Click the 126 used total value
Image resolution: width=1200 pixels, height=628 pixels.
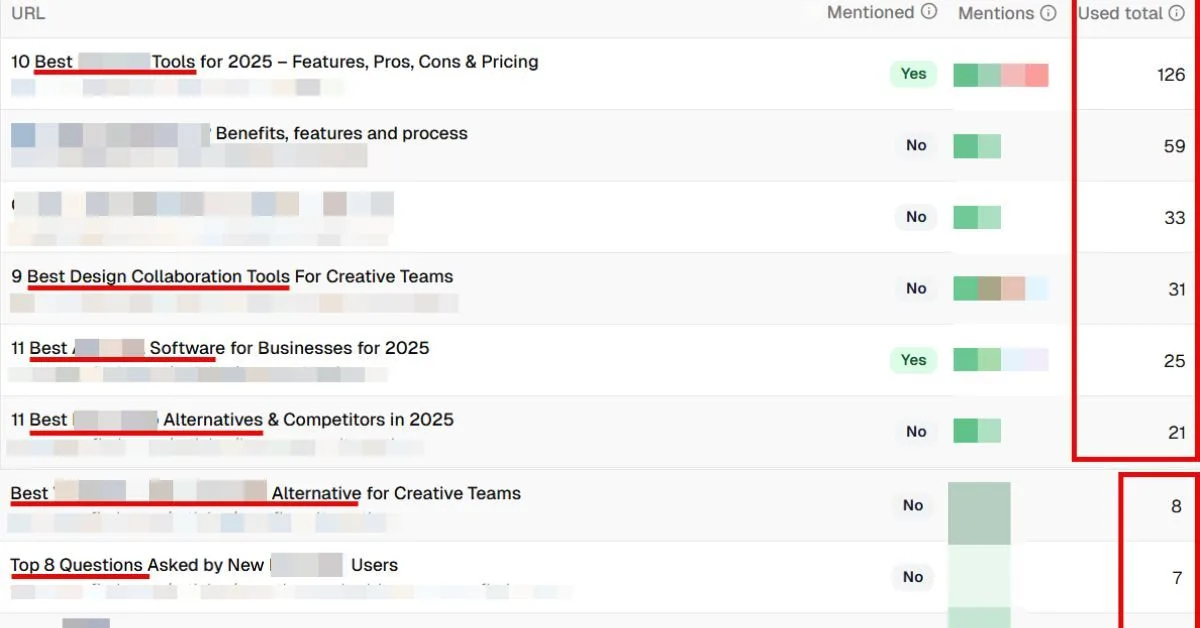pyautogui.click(x=1170, y=75)
